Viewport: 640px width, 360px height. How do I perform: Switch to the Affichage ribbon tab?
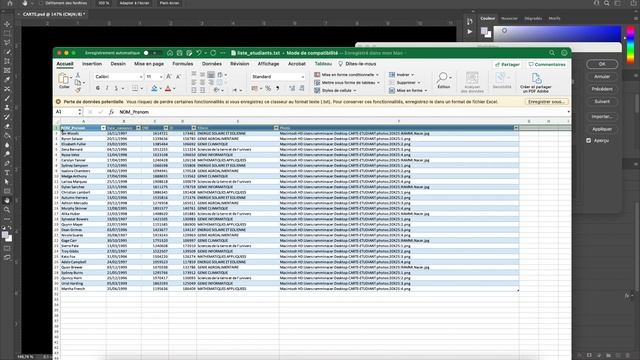268,64
